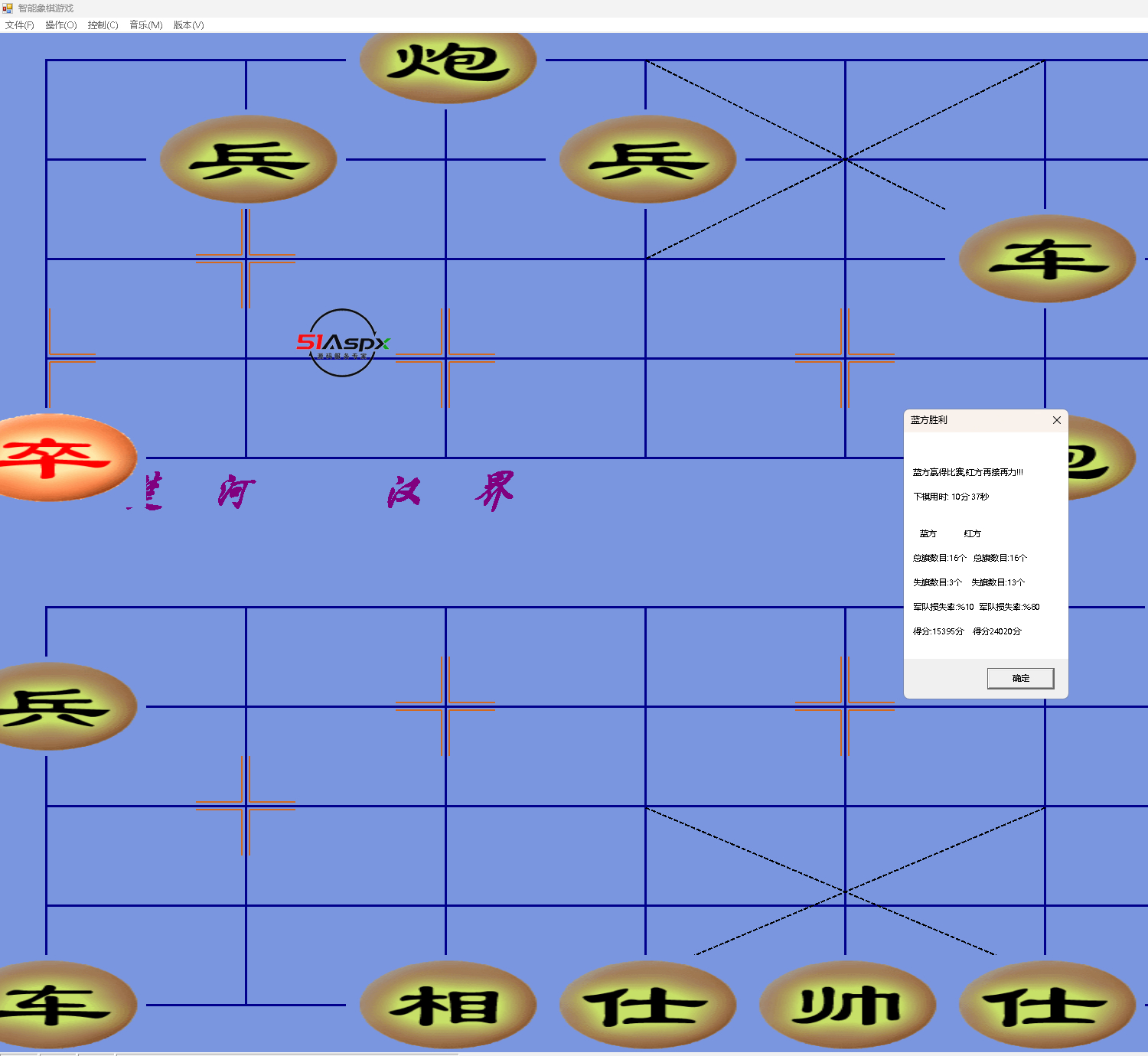Click the 下棋用时 10分37秒 line
Viewport: 1148px width, 1056px height.
point(951,497)
